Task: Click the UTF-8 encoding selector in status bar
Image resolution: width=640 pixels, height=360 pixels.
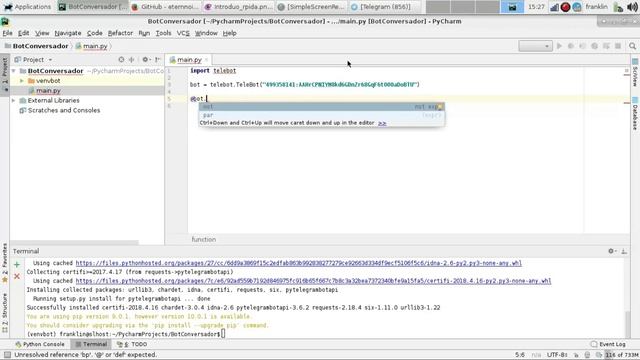Action: click(x=557, y=355)
